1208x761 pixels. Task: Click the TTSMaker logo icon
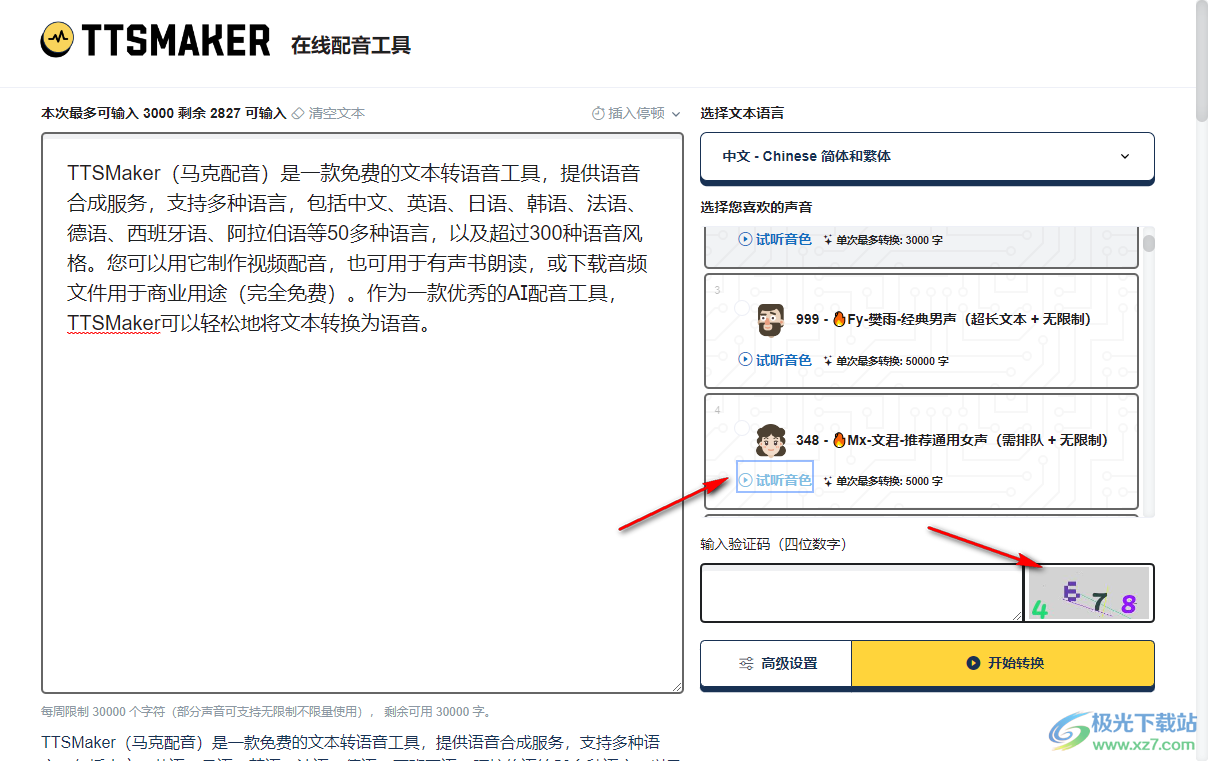tap(57, 40)
